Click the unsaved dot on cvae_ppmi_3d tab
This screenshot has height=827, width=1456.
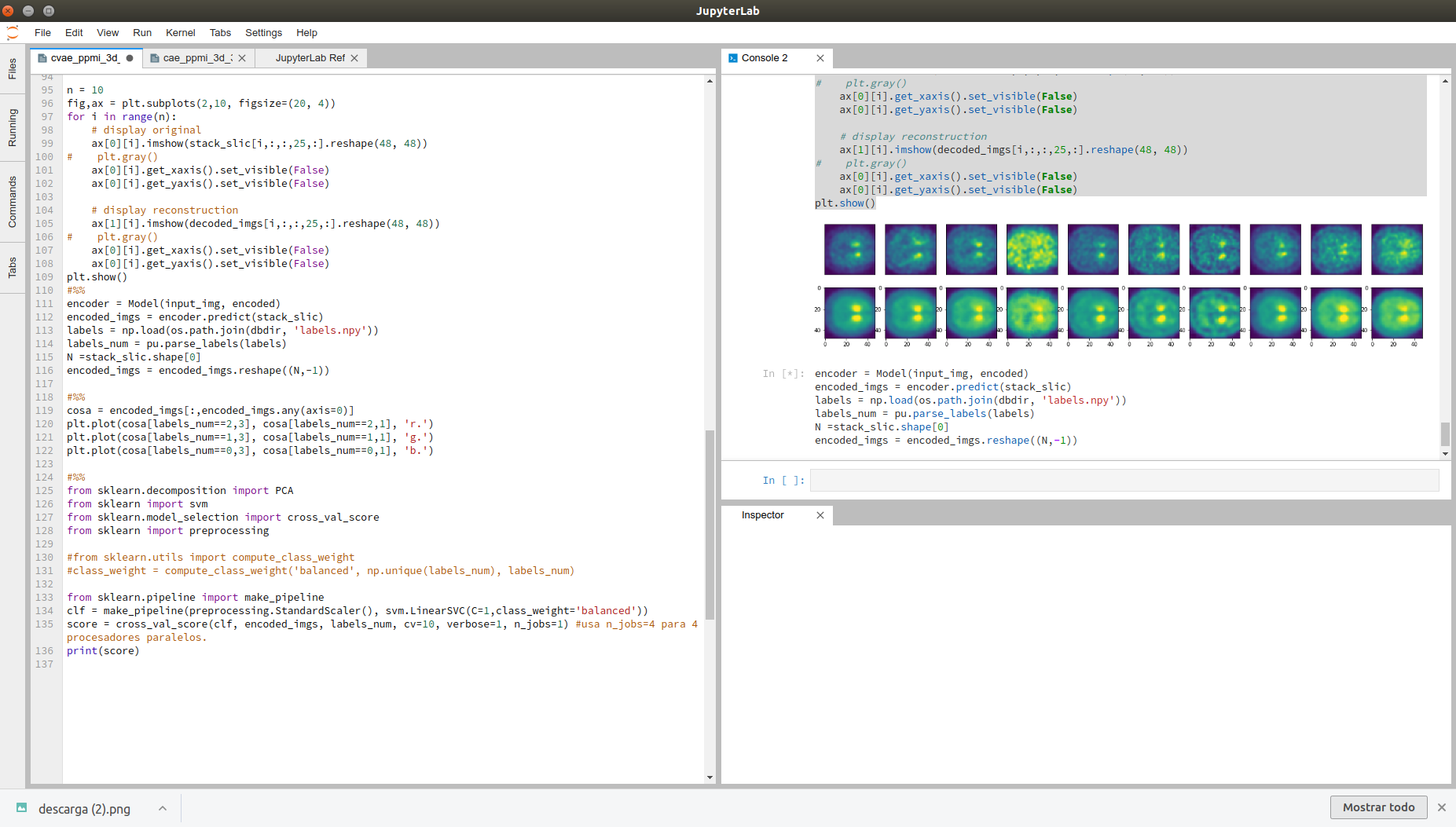pyautogui.click(x=130, y=58)
